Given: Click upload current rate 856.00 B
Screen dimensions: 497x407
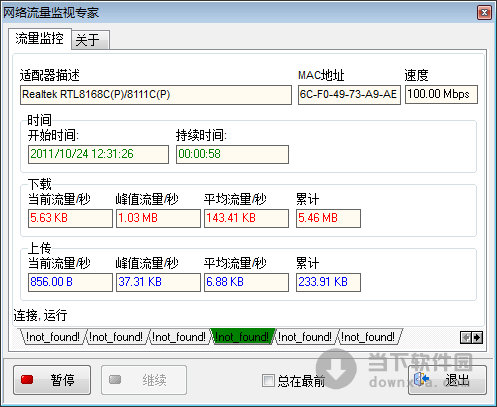Looking at the screenshot, I should point(70,282).
